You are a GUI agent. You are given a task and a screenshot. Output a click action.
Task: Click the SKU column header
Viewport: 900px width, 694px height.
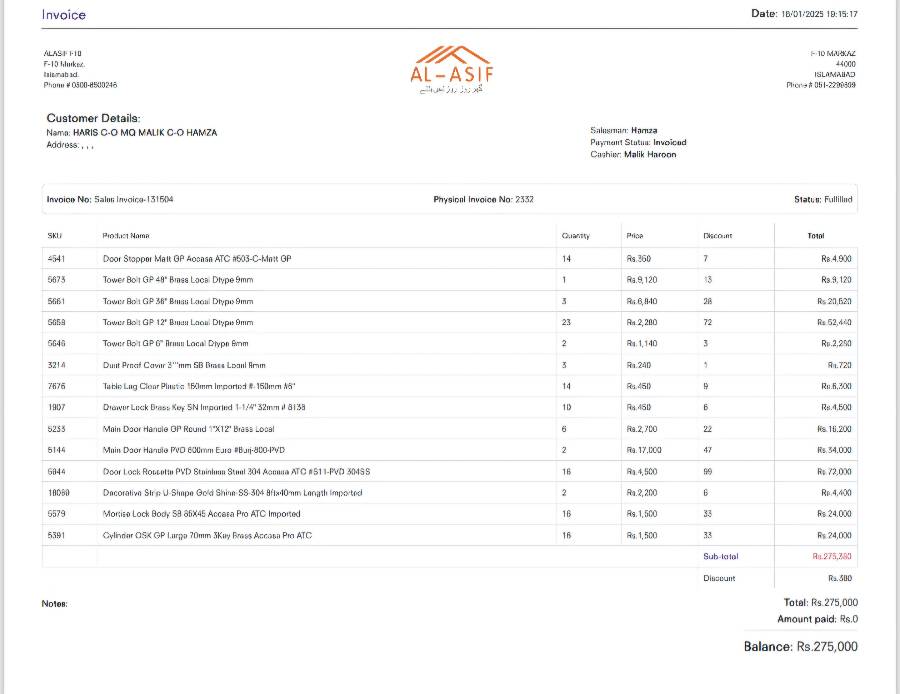[x=55, y=236]
